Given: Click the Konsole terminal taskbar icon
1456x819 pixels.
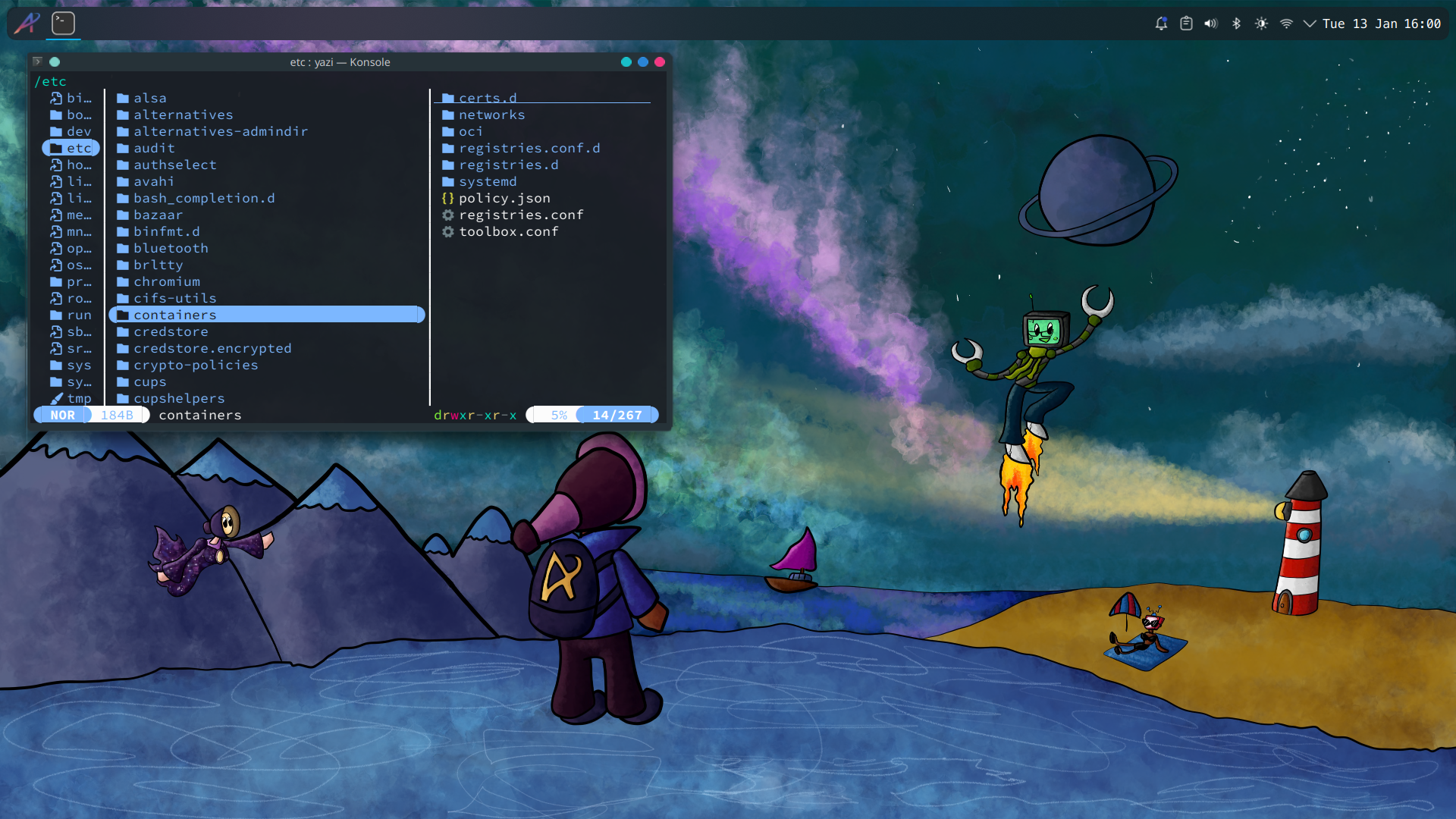Looking at the screenshot, I should pos(63,24).
